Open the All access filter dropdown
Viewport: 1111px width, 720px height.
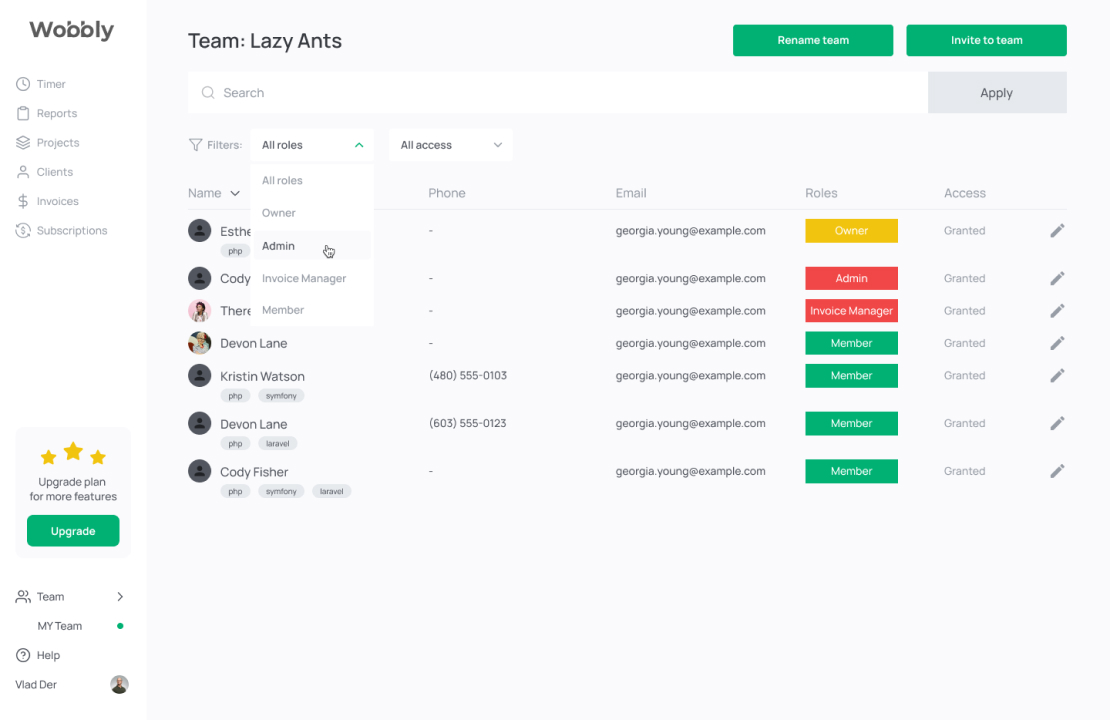(x=451, y=145)
